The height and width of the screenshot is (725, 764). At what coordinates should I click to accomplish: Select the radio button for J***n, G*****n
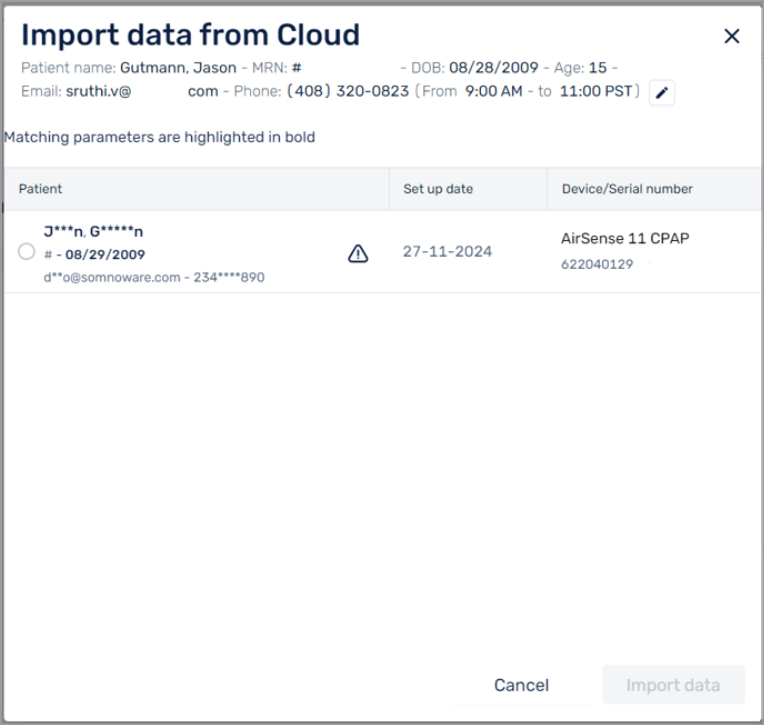(x=26, y=252)
